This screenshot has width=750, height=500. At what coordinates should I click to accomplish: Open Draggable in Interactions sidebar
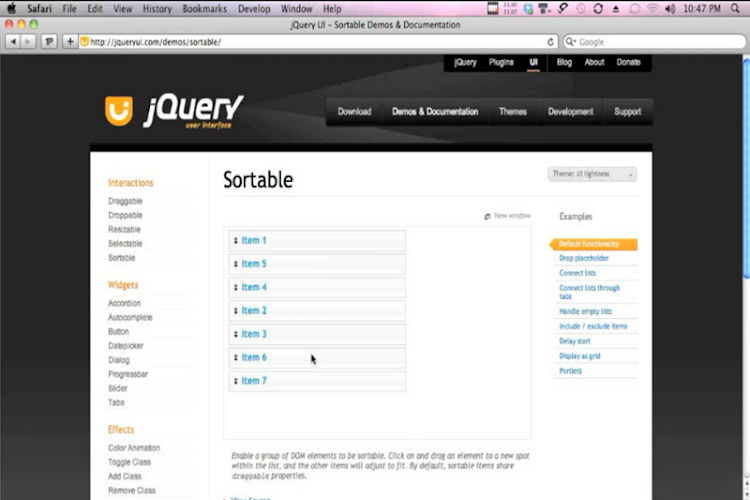pyautogui.click(x=125, y=201)
